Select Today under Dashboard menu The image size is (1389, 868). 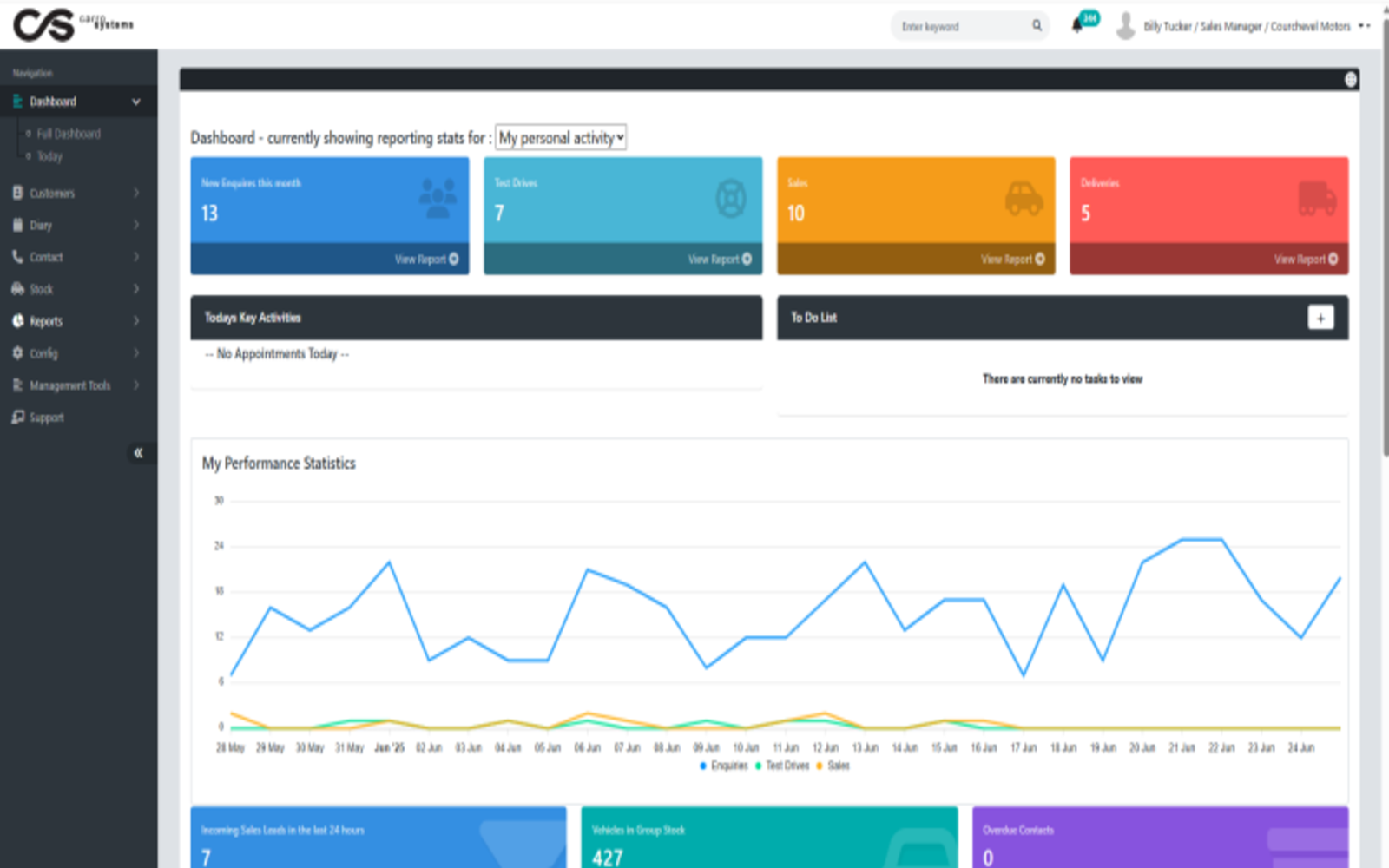(49, 156)
